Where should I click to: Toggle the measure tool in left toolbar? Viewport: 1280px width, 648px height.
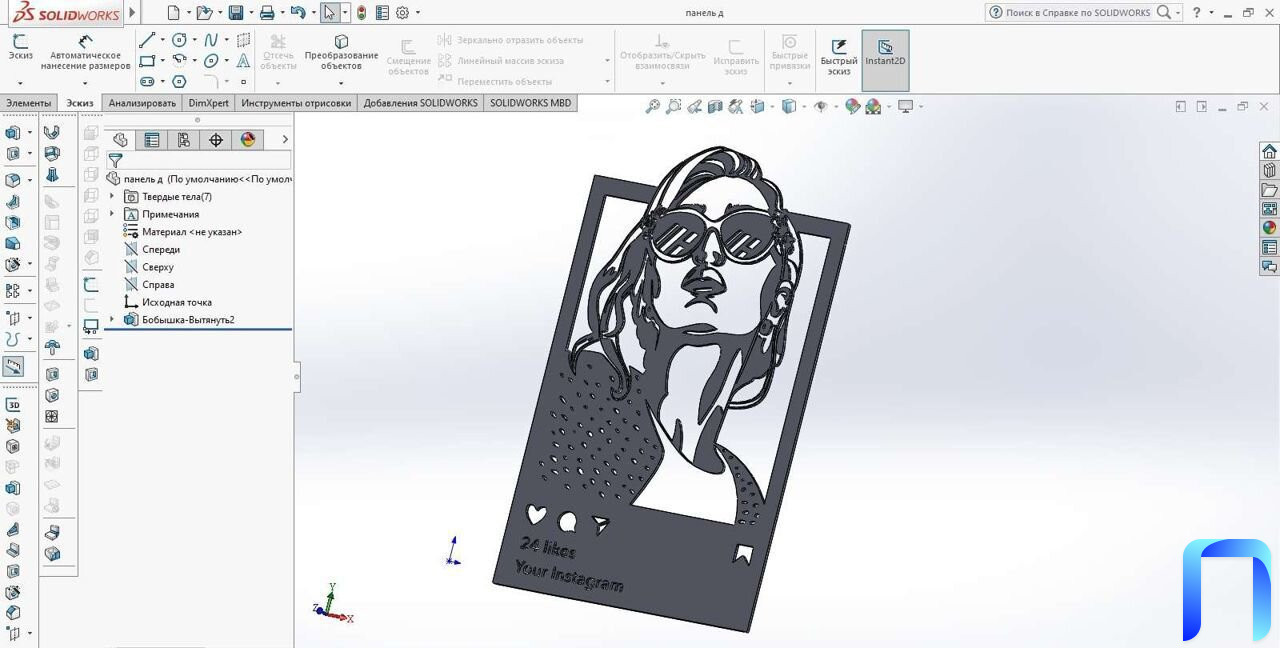[x=13, y=367]
